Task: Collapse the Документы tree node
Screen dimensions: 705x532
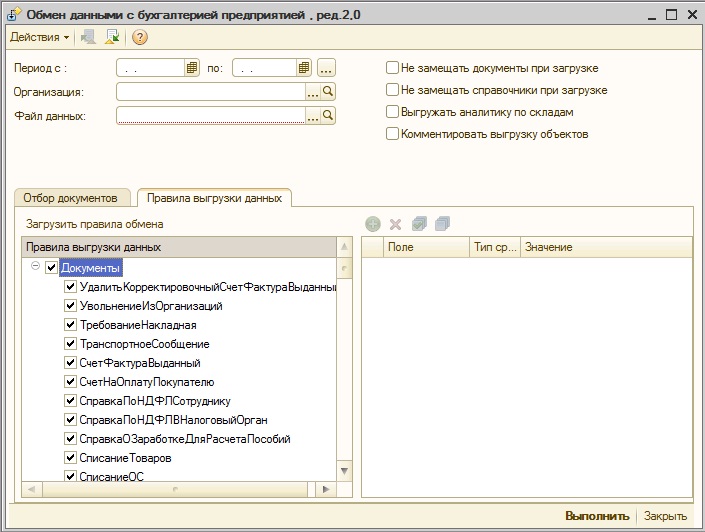Action: [36, 267]
